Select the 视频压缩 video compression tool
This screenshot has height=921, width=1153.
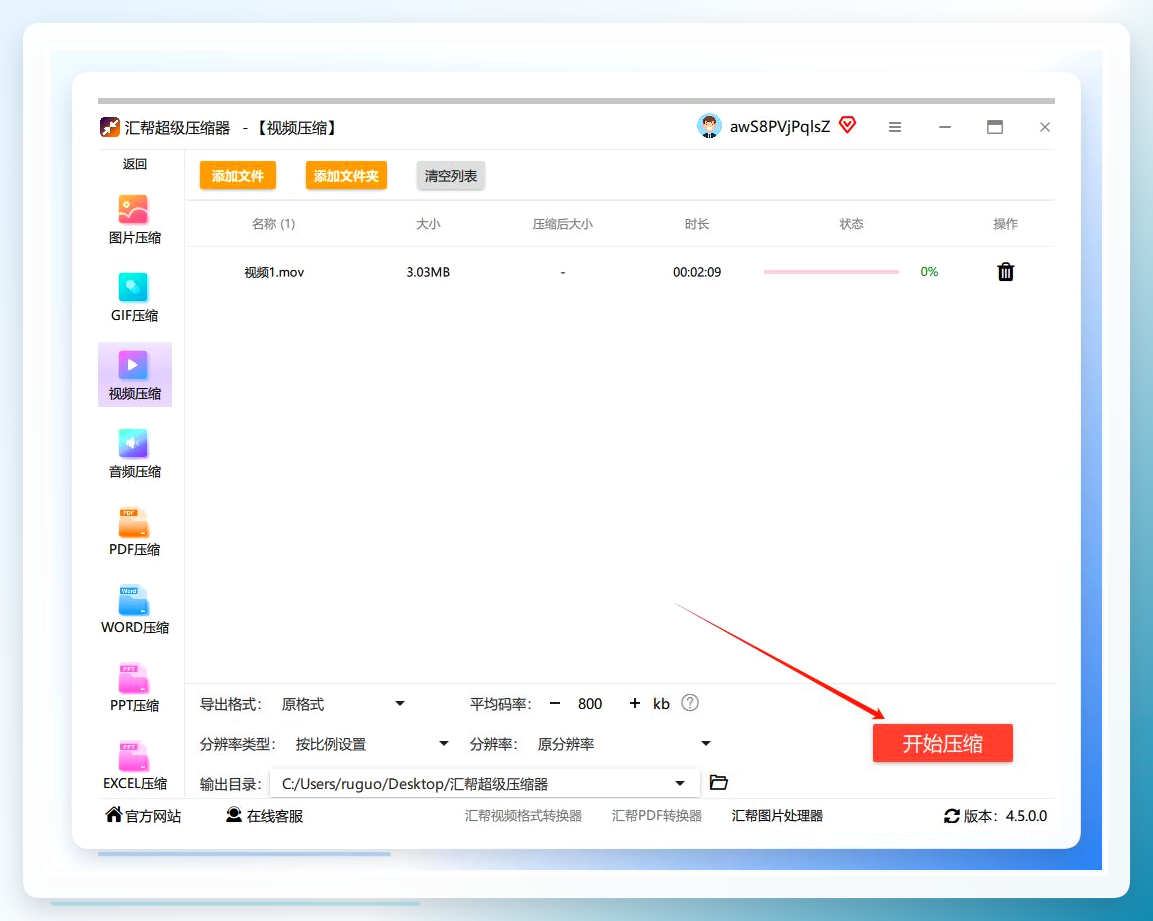135,374
